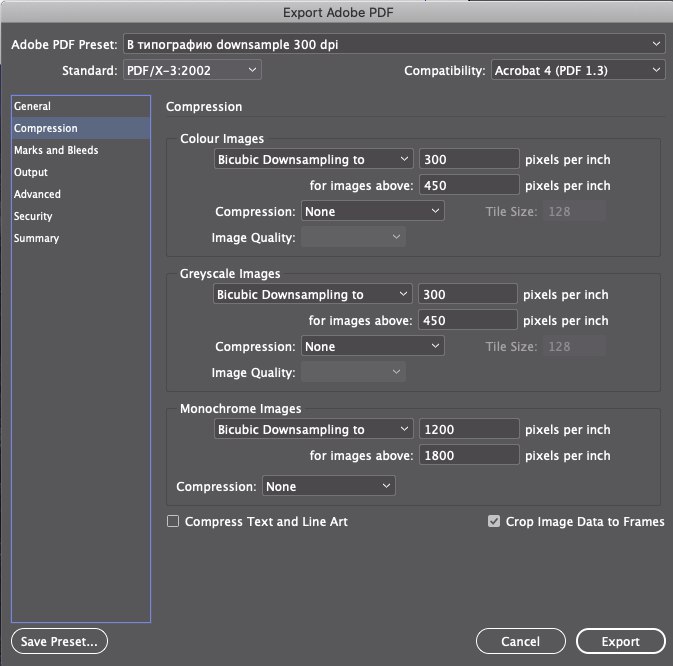Open Greyscale Images Compression dropdown
Image resolution: width=673 pixels, height=666 pixels.
coord(373,346)
